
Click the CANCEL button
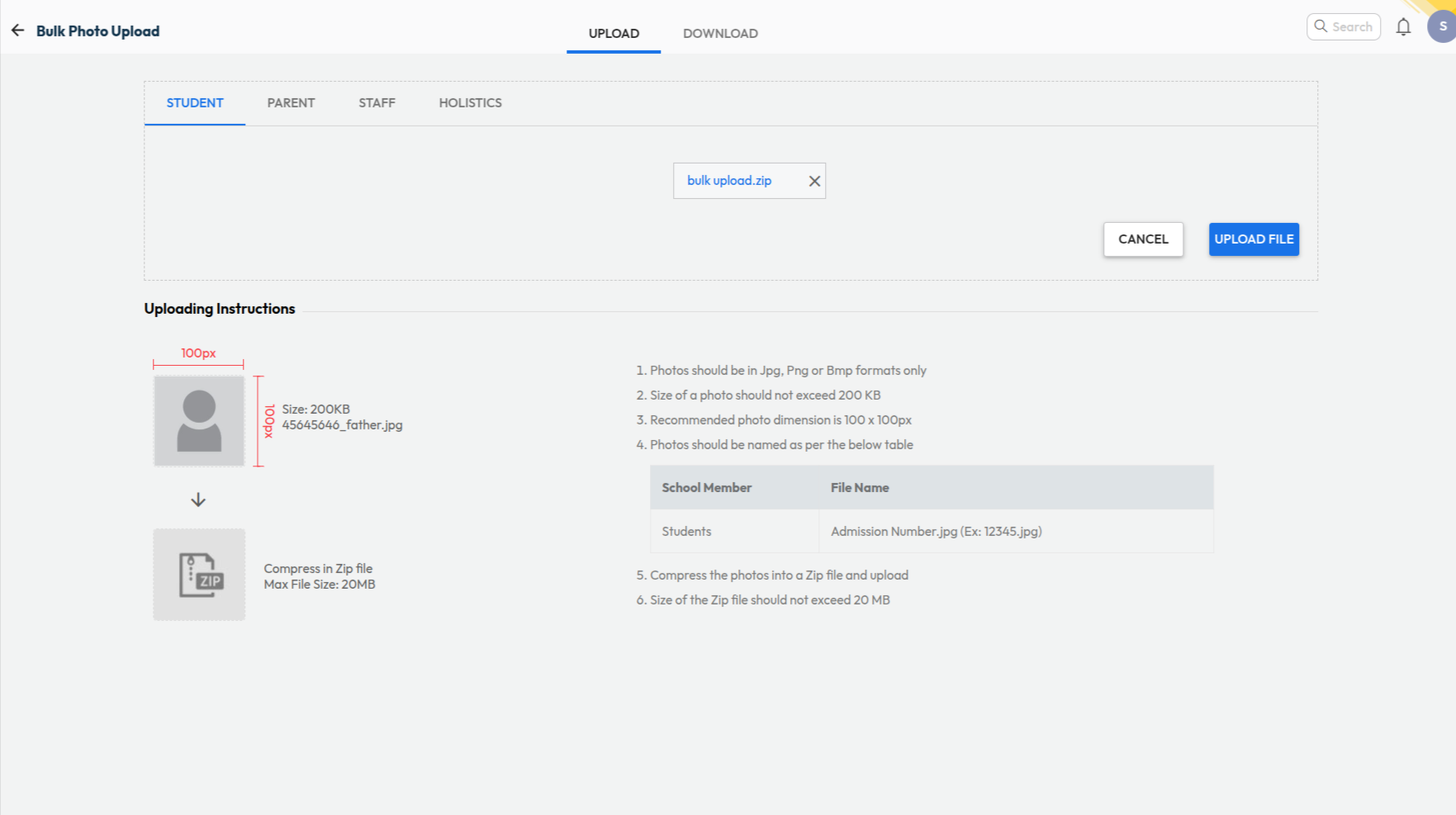[1143, 239]
